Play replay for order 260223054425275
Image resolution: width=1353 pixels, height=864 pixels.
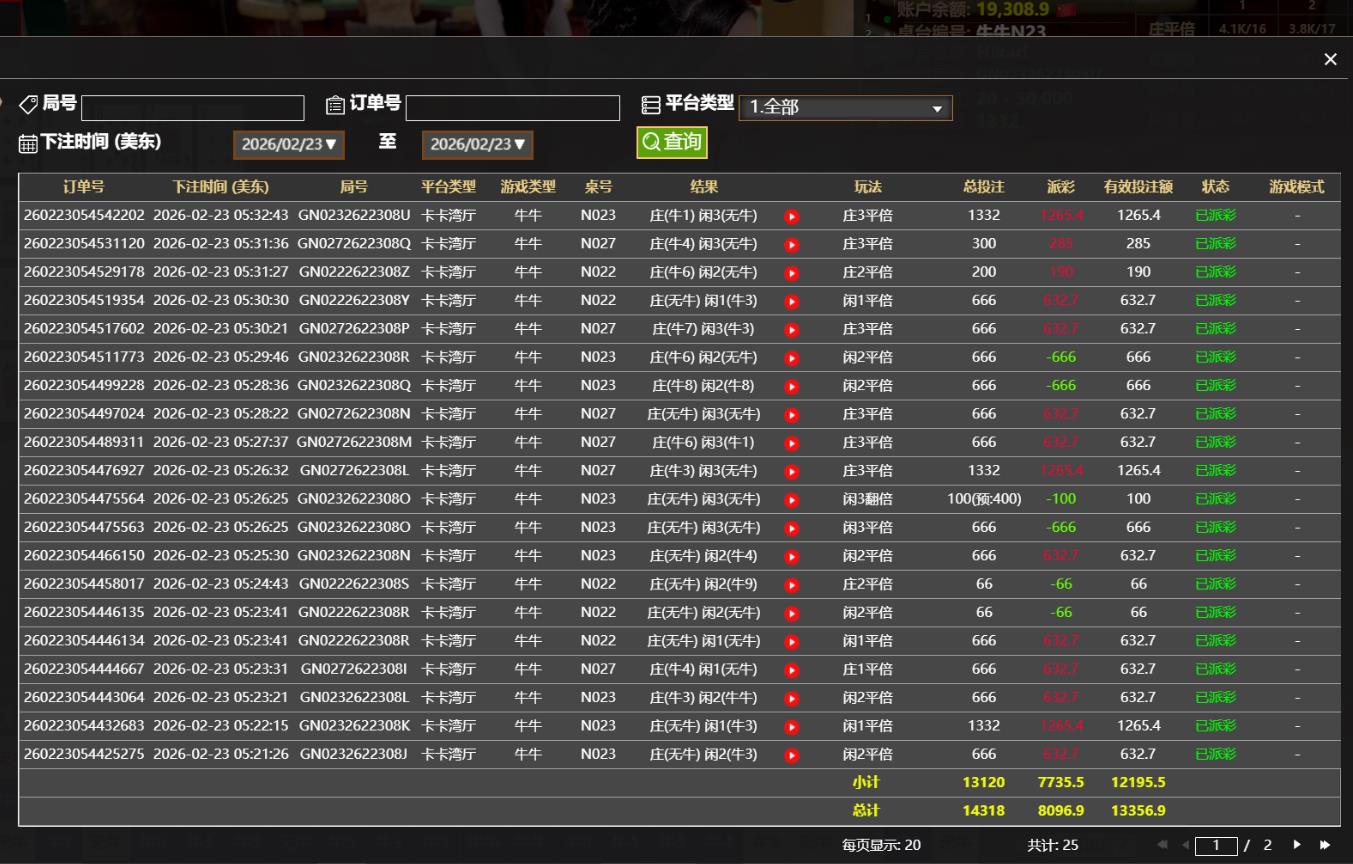pyautogui.click(x=792, y=756)
